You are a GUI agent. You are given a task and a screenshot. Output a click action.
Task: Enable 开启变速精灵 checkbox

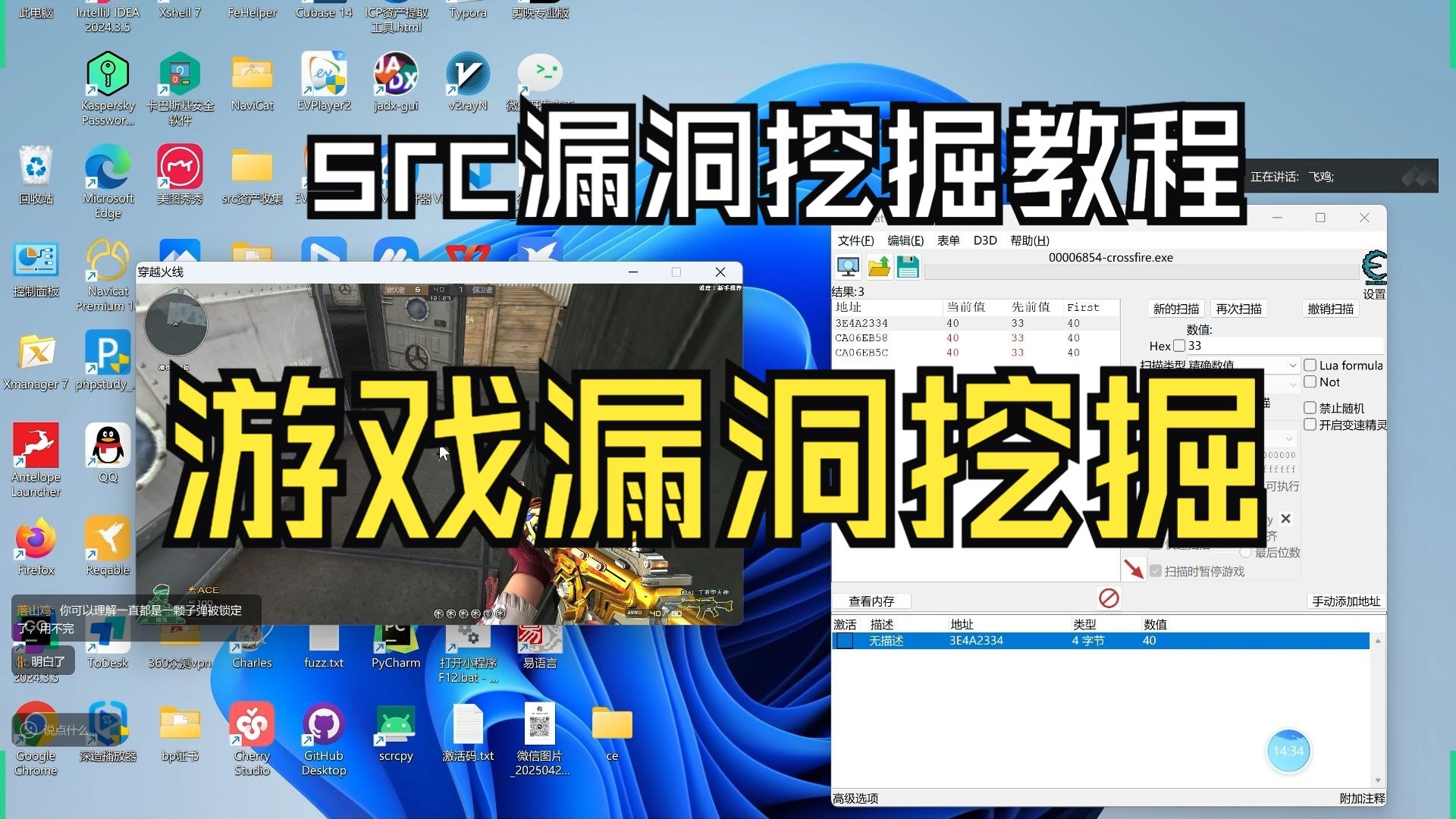click(1310, 425)
